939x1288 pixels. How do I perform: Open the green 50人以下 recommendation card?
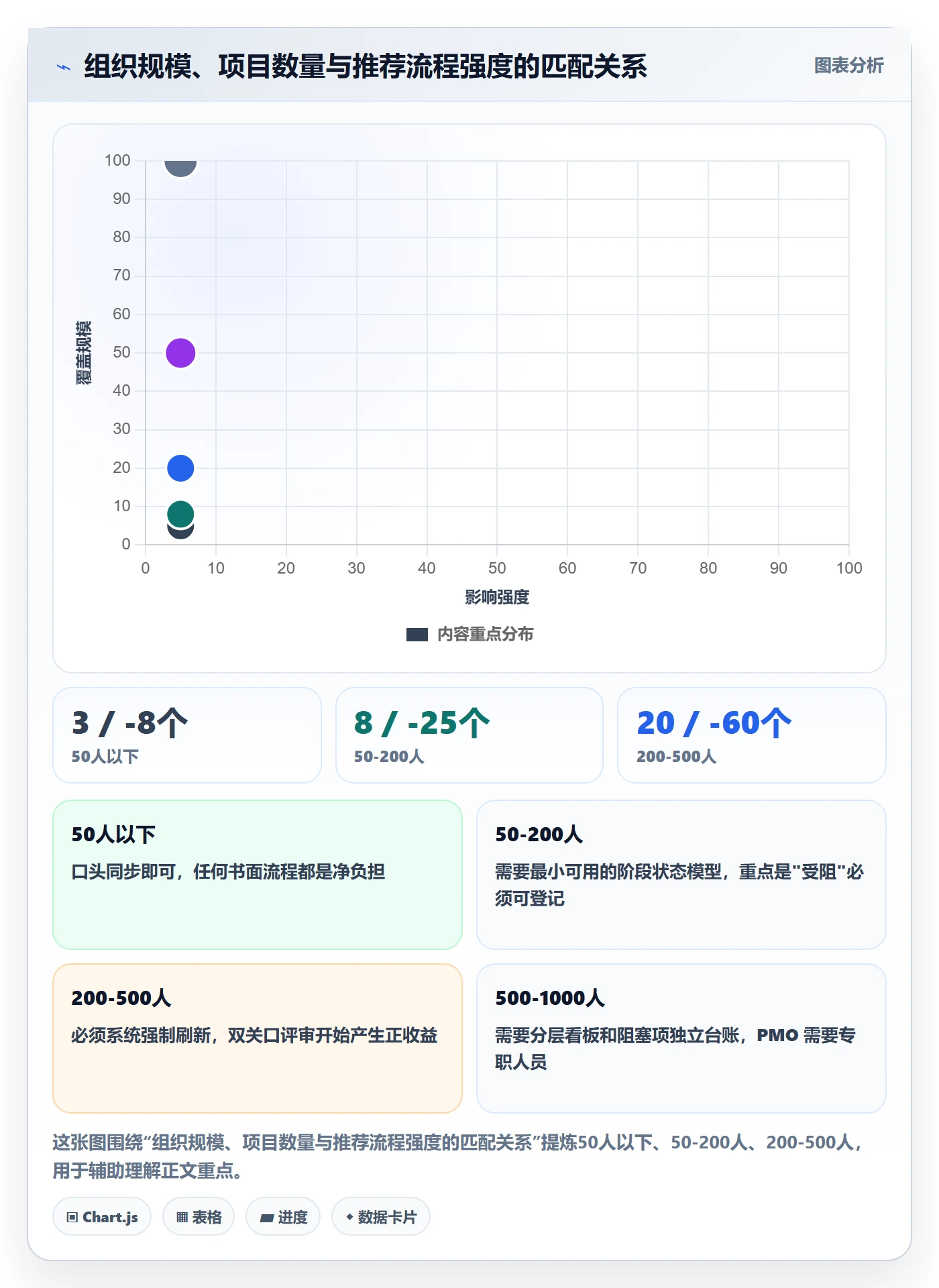[258, 875]
